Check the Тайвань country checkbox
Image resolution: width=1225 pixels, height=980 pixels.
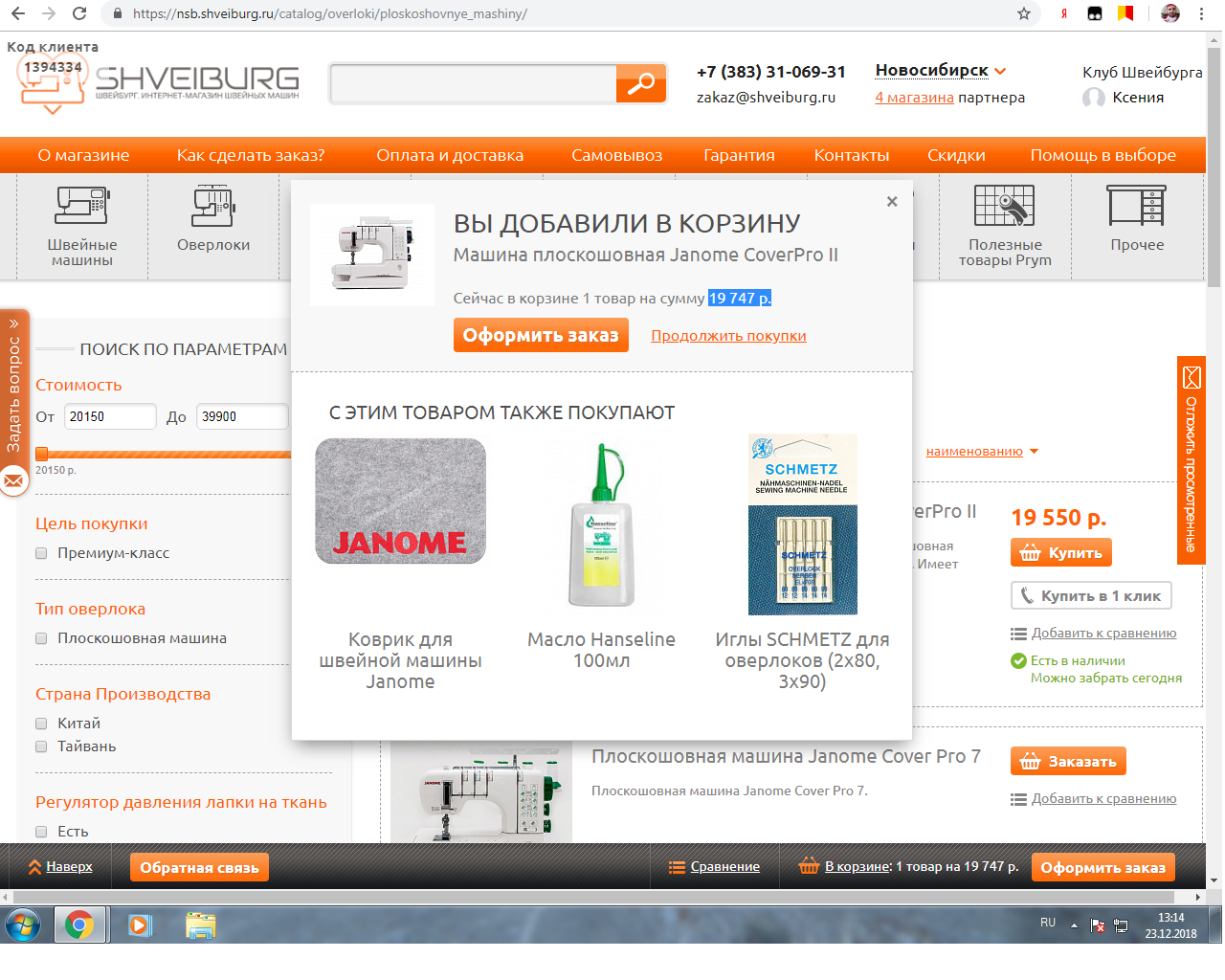coord(41,746)
